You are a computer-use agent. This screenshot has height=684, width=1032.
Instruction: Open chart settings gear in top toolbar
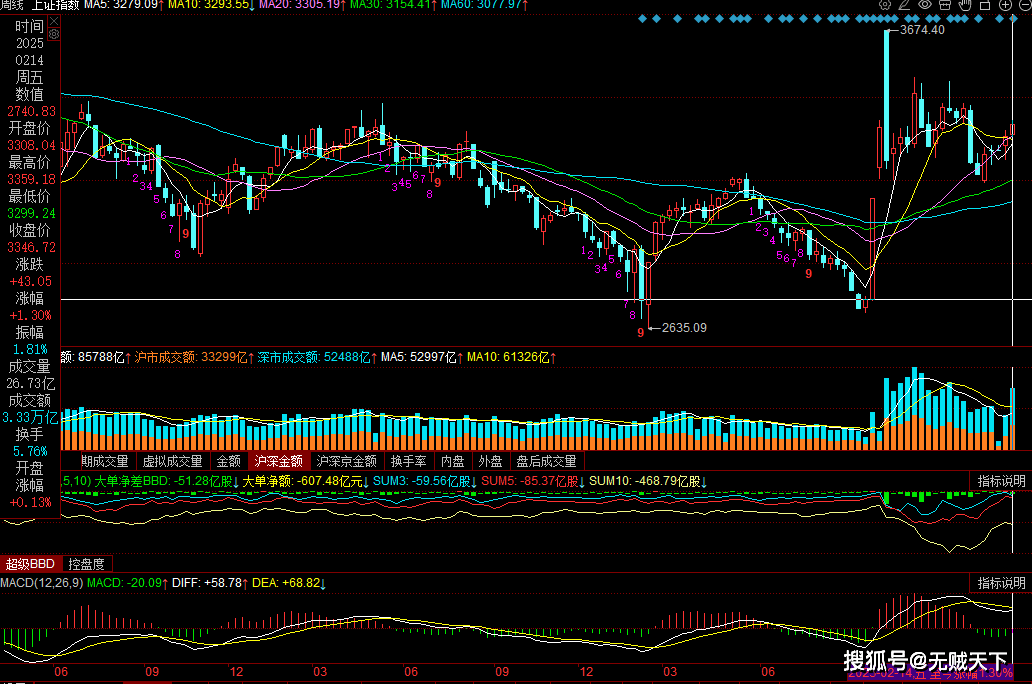(x=885, y=5)
